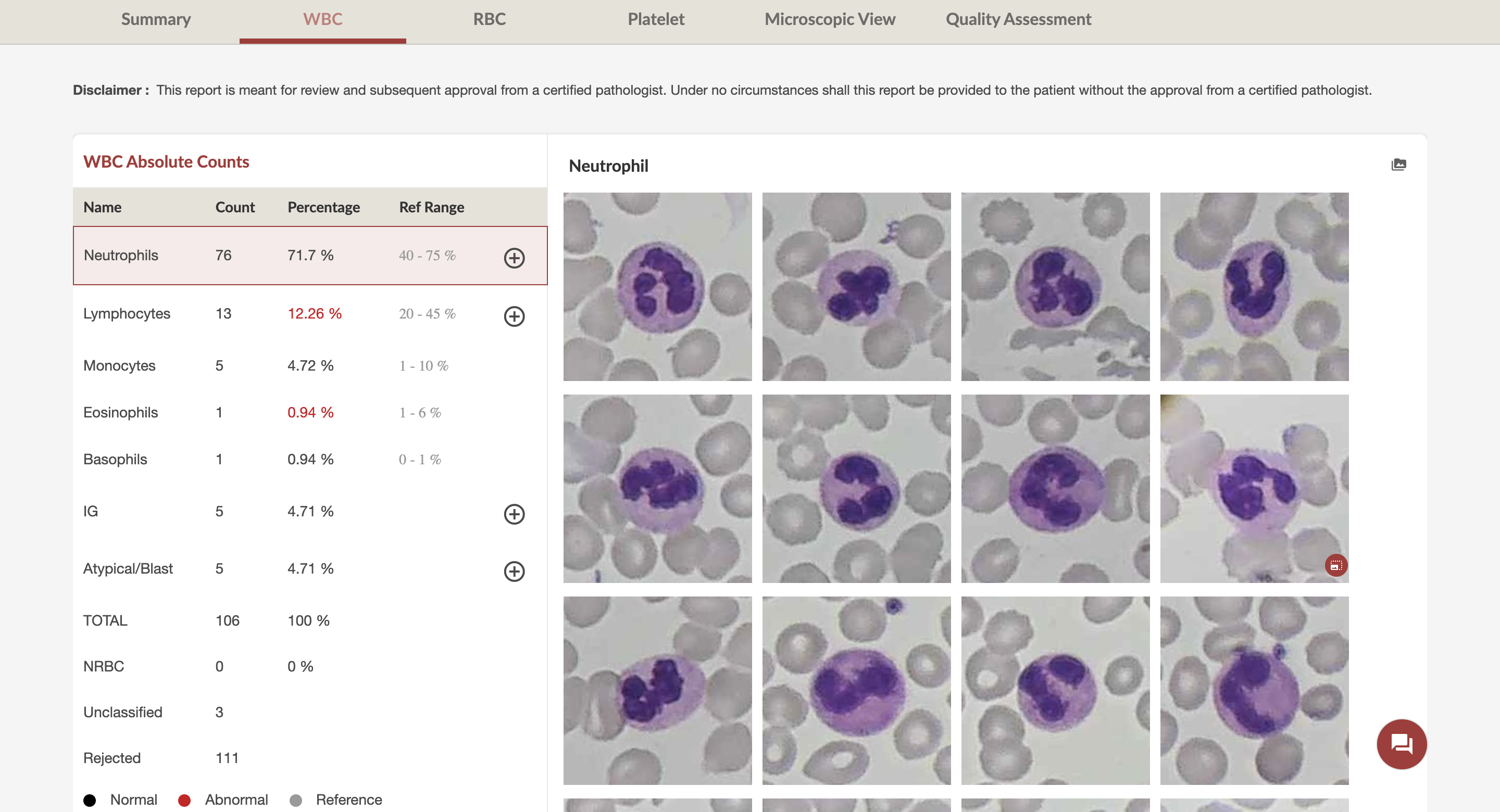Select the Atypical/Blast row name
Image resolution: width=1500 pixels, height=812 pixels.
[128, 569]
